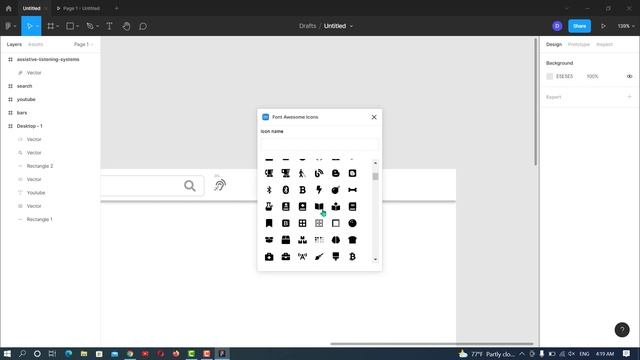This screenshot has width=640, height=360.
Task: Click the Drafts breadcrumb link
Action: tap(307, 26)
